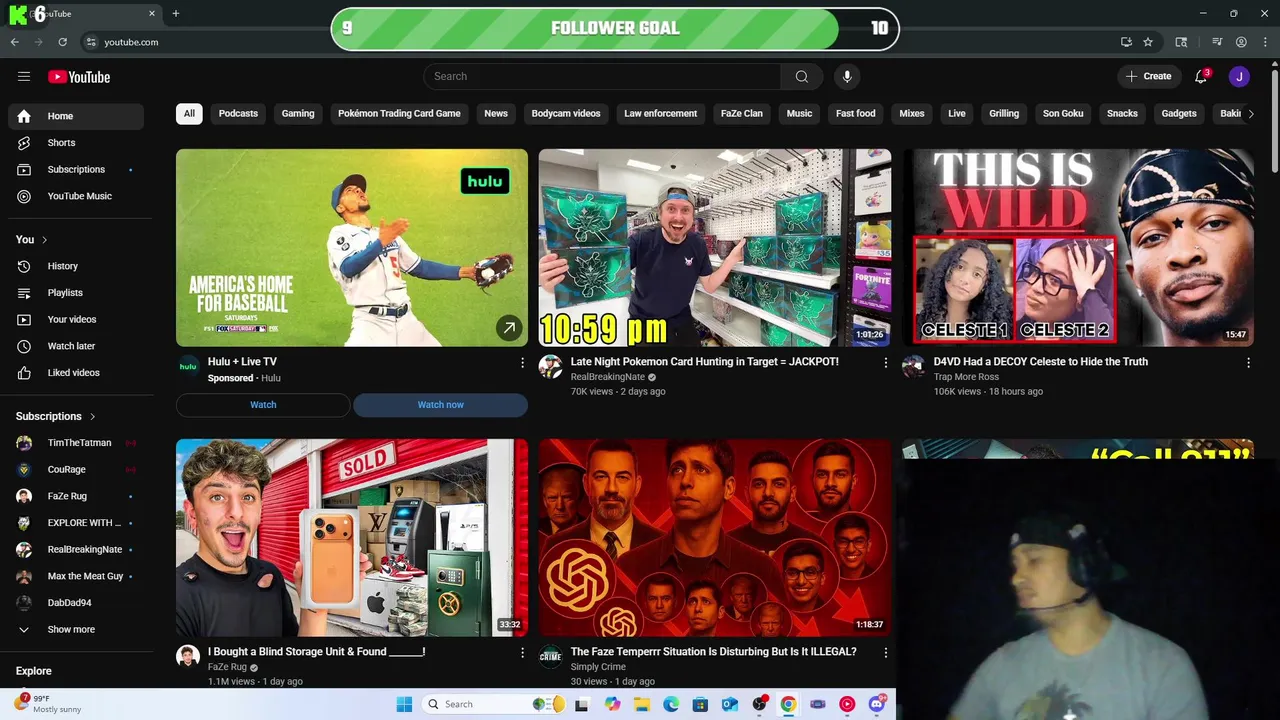
Task: Open File Explorer from taskbar
Action: (x=643, y=704)
